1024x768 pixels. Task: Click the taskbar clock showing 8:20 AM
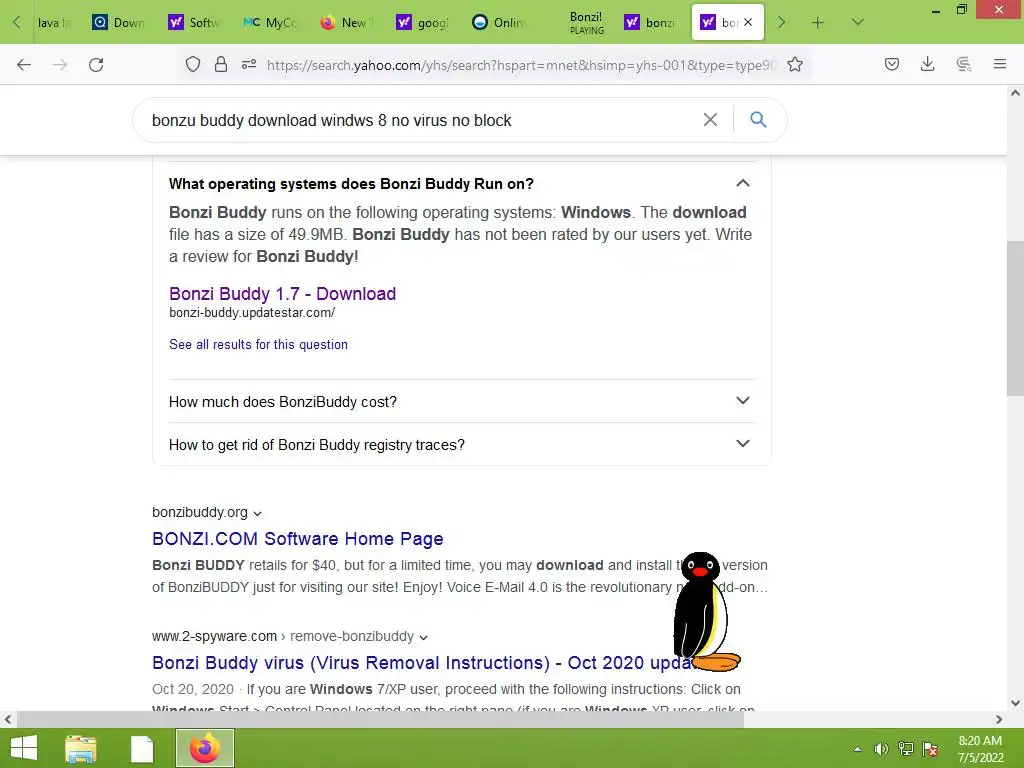(x=980, y=749)
